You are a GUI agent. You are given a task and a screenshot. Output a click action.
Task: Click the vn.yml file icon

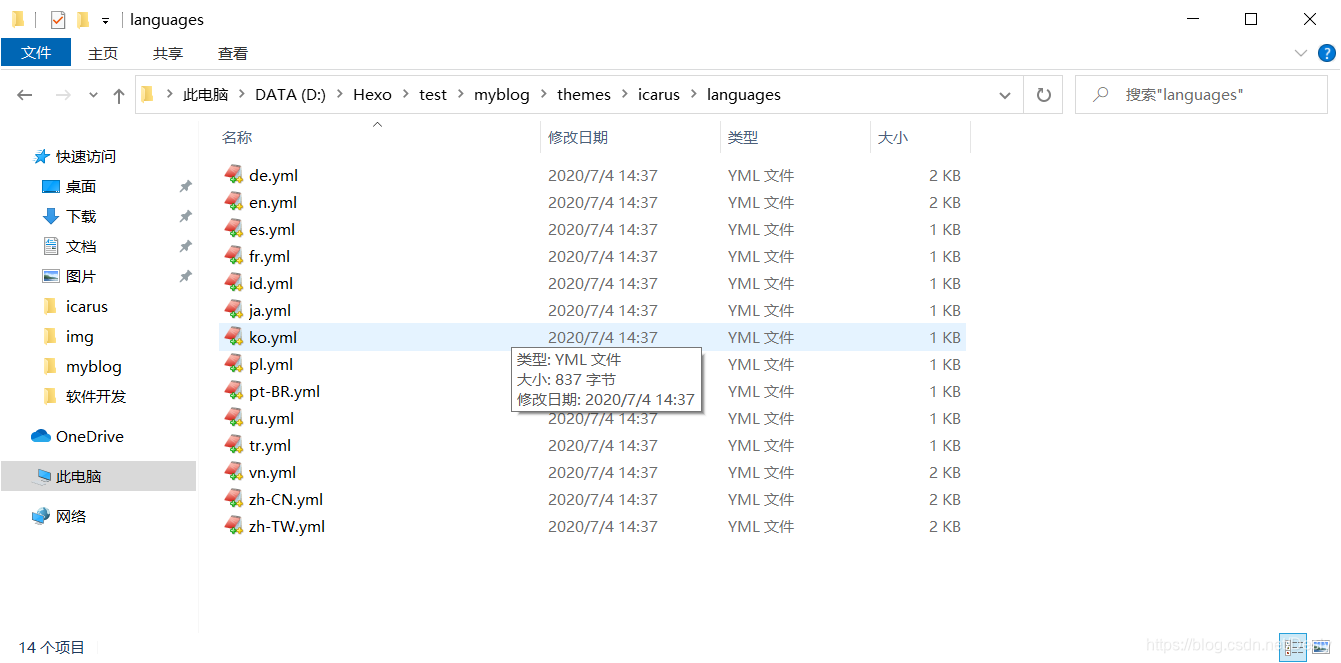click(x=234, y=472)
